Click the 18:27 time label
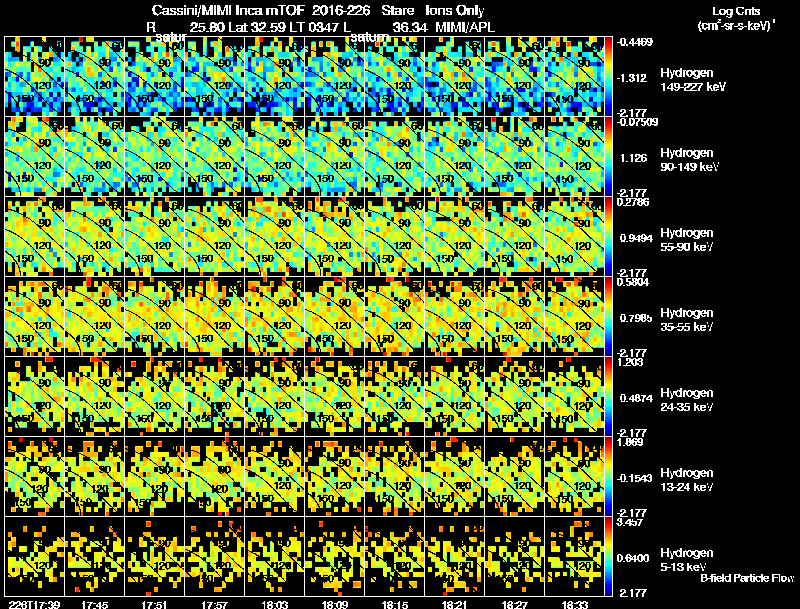 tap(514, 605)
